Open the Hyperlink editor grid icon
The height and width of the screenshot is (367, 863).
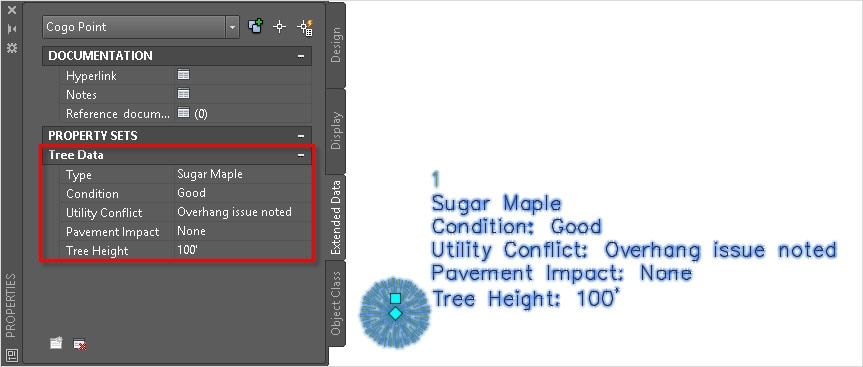tap(183, 75)
